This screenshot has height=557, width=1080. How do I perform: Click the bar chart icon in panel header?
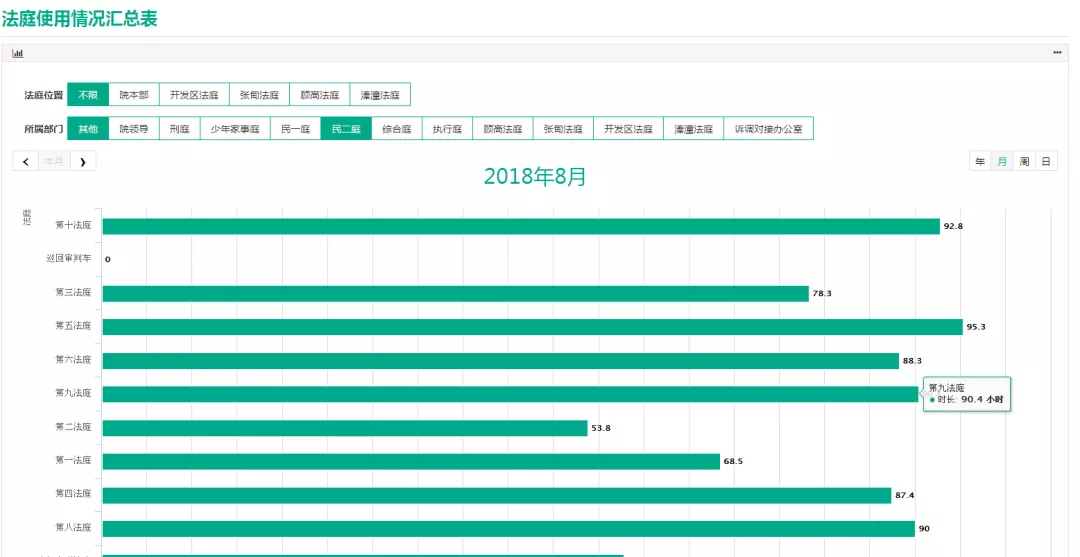pyautogui.click(x=18, y=53)
